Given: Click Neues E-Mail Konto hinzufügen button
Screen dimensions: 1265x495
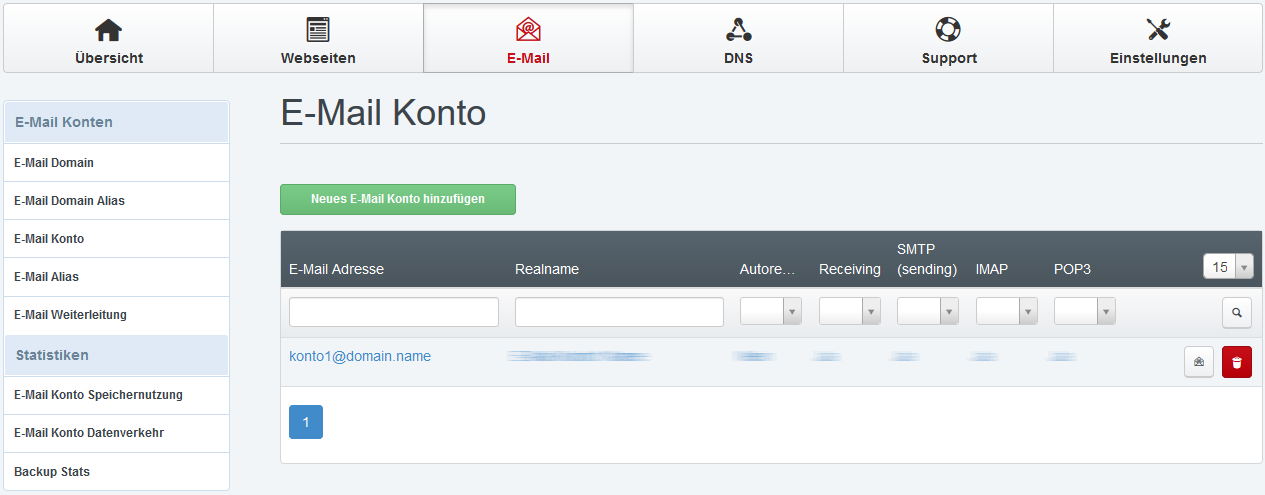Looking at the screenshot, I should (x=397, y=199).
